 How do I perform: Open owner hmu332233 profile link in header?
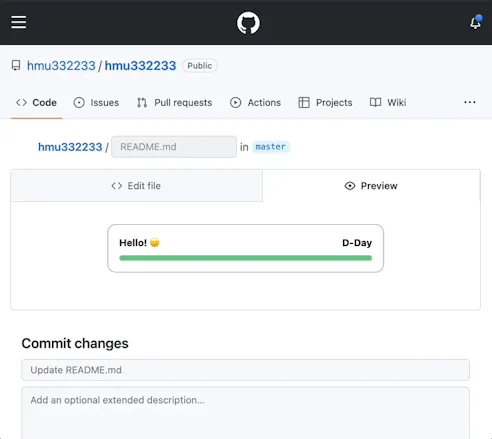pyautogui.click(x=61, y=66)
